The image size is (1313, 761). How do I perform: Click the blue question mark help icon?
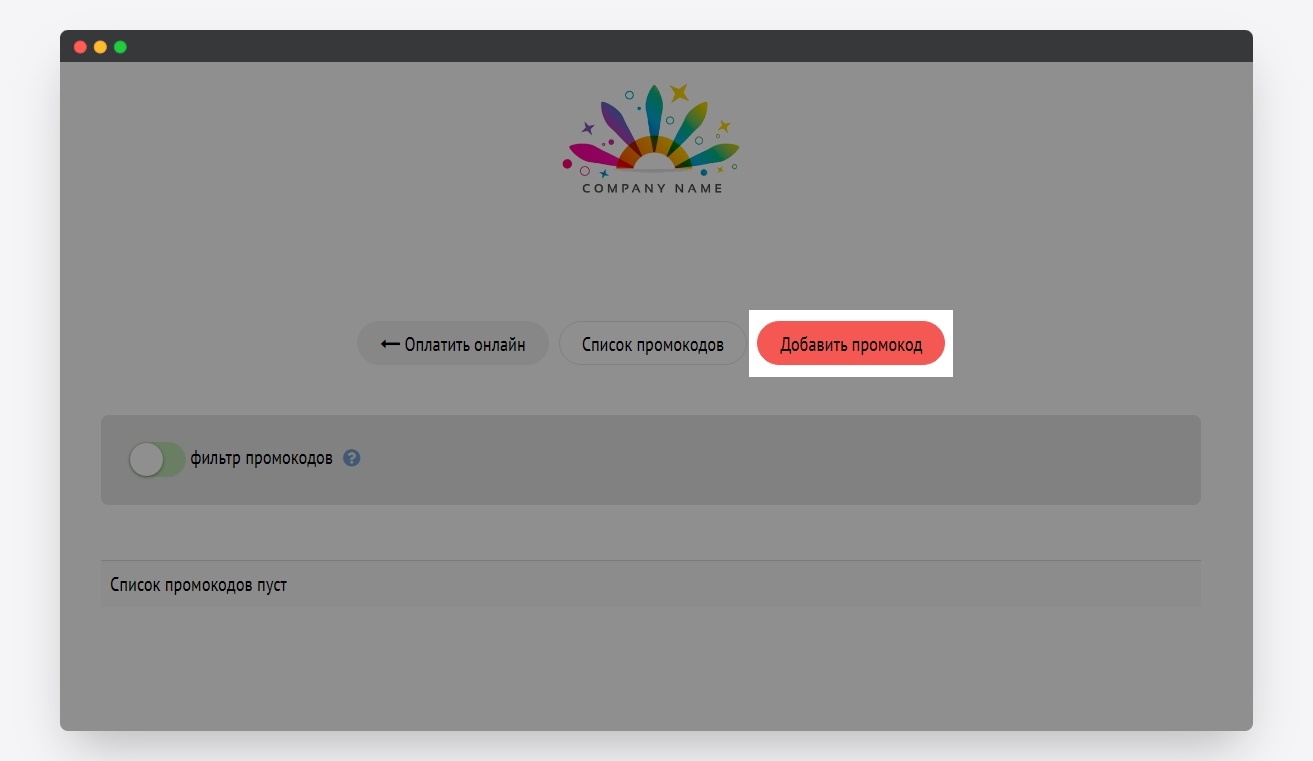click(x=351, y=458)
